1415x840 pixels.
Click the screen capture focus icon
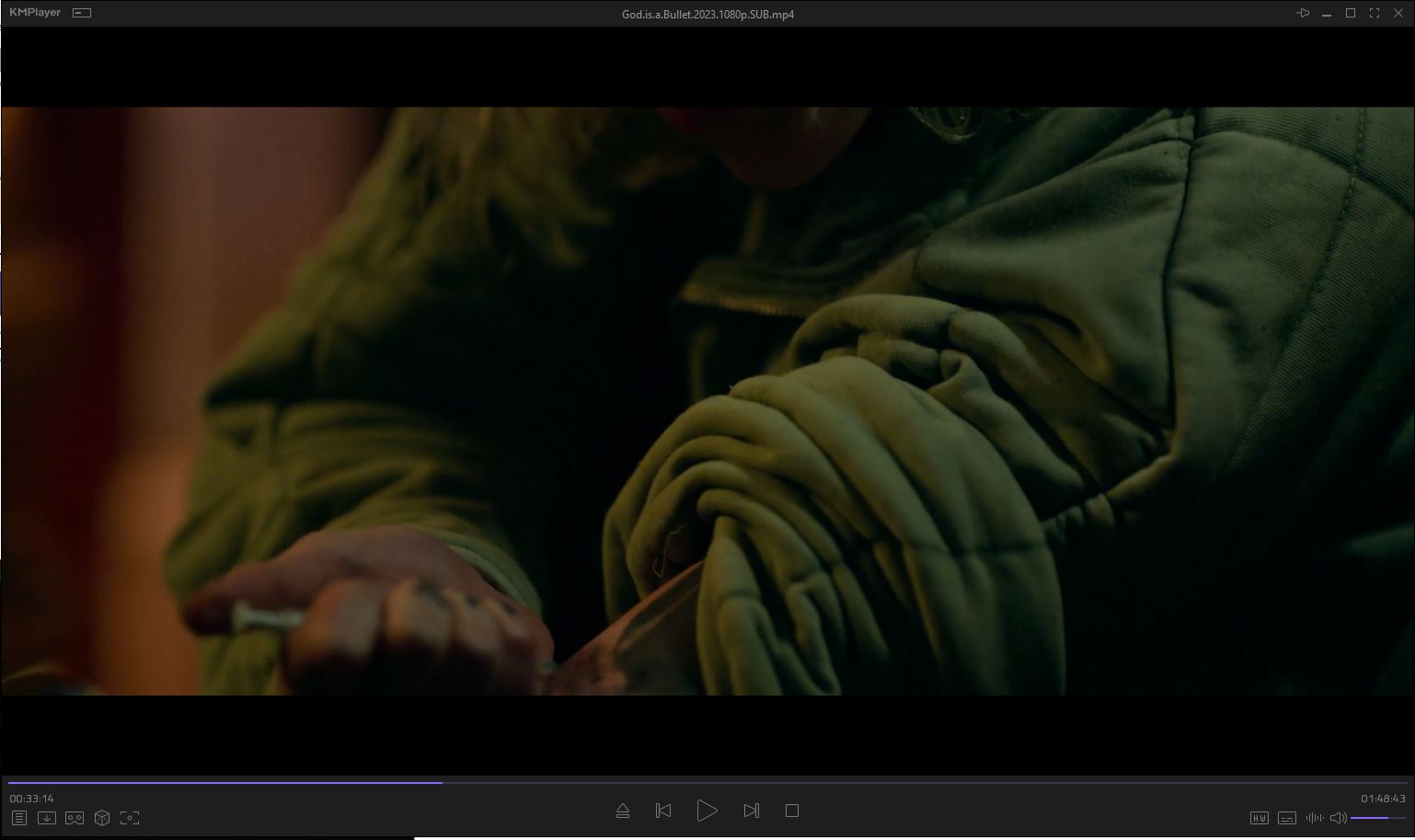(130, 818)
